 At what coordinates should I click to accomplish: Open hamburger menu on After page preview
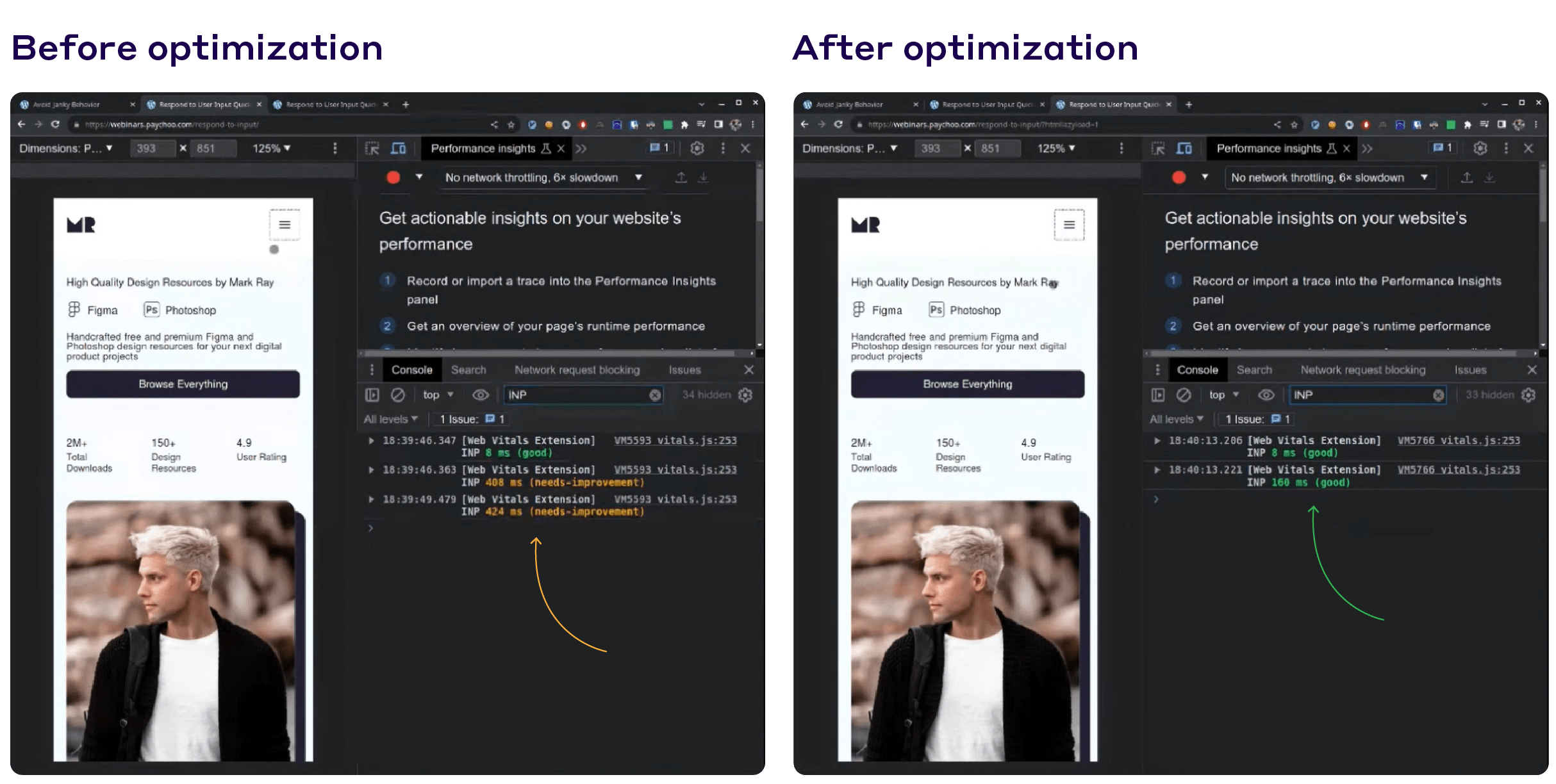tap(1069, 225)
